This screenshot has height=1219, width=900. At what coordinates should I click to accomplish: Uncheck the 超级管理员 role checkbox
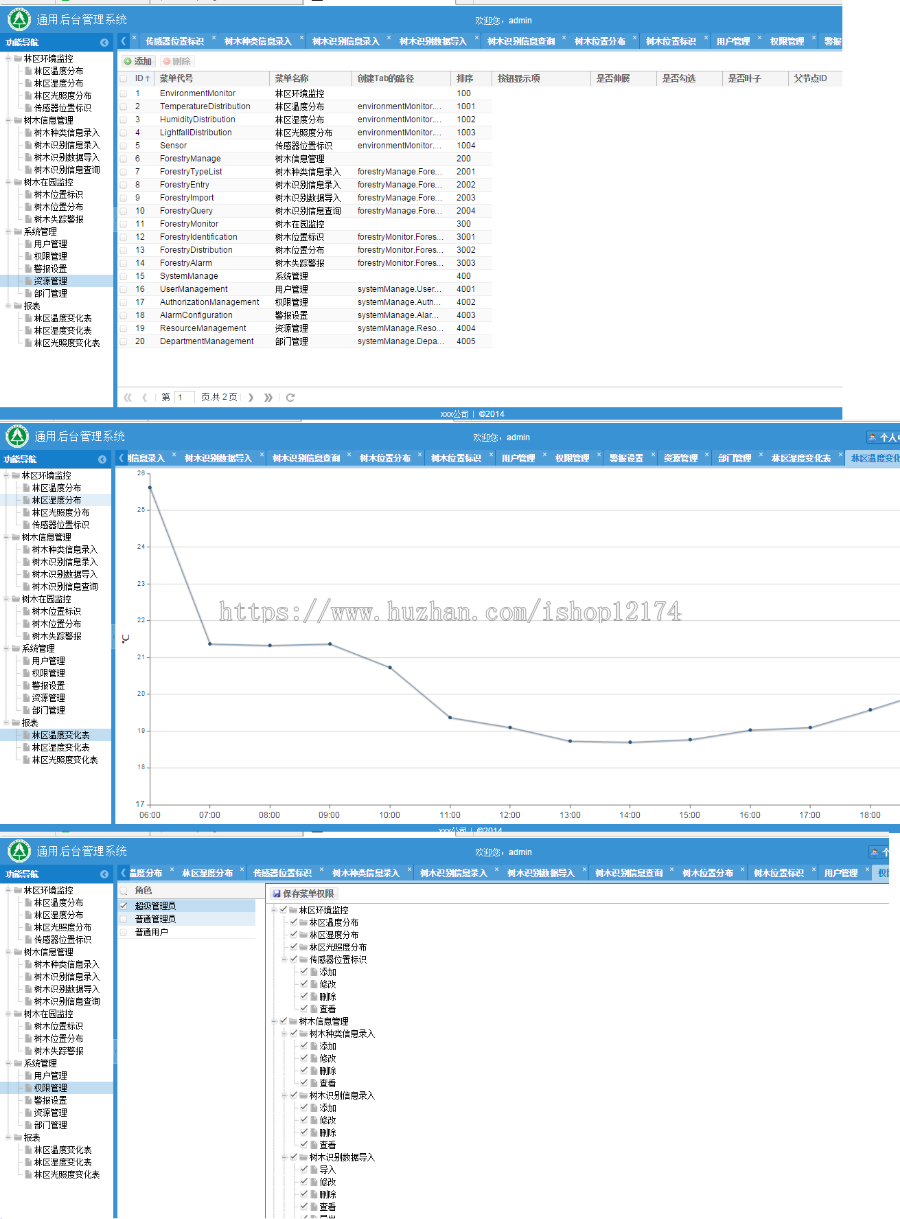[x=124, y=906]
